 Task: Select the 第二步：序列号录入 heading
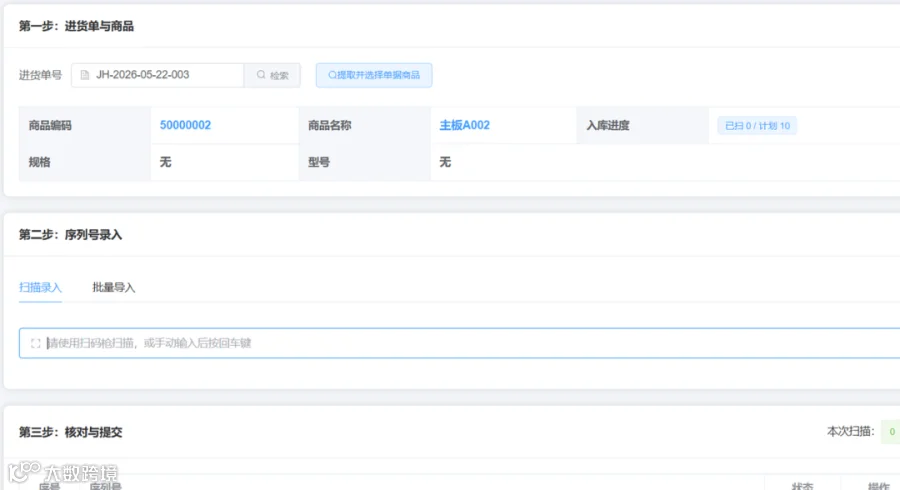tap(71, 235)
